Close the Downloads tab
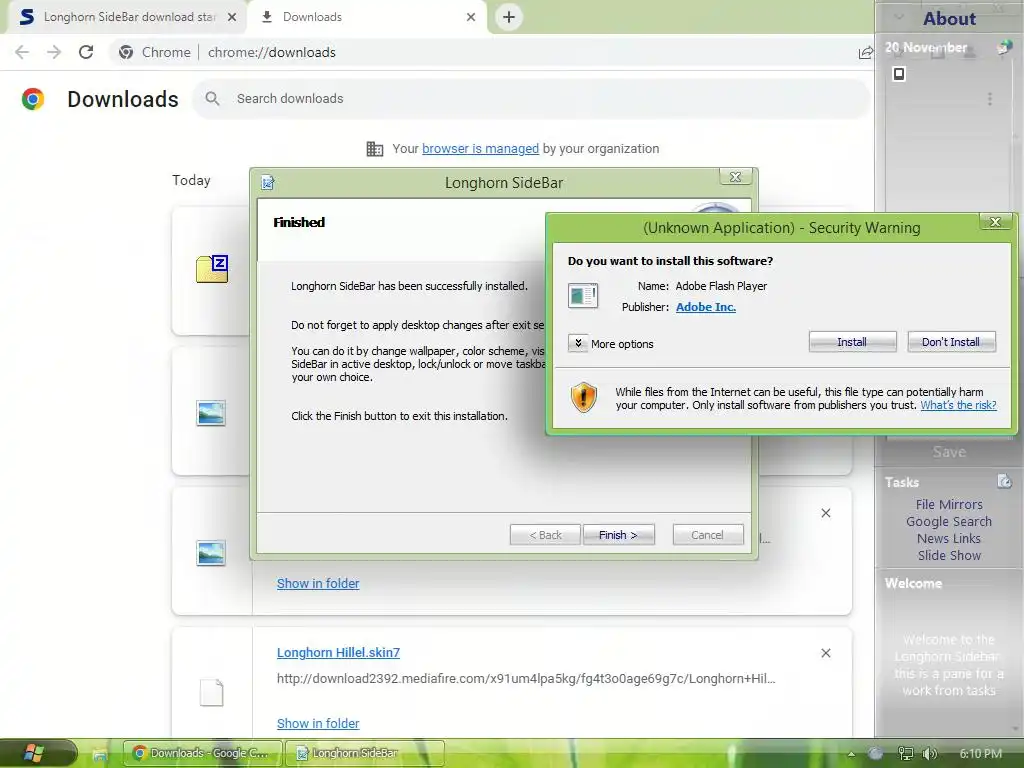1024x768 pixels. (471, 17)
